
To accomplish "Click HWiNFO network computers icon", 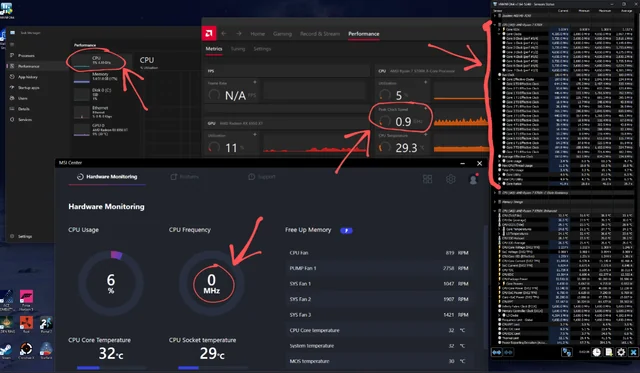I will [567, 352].
